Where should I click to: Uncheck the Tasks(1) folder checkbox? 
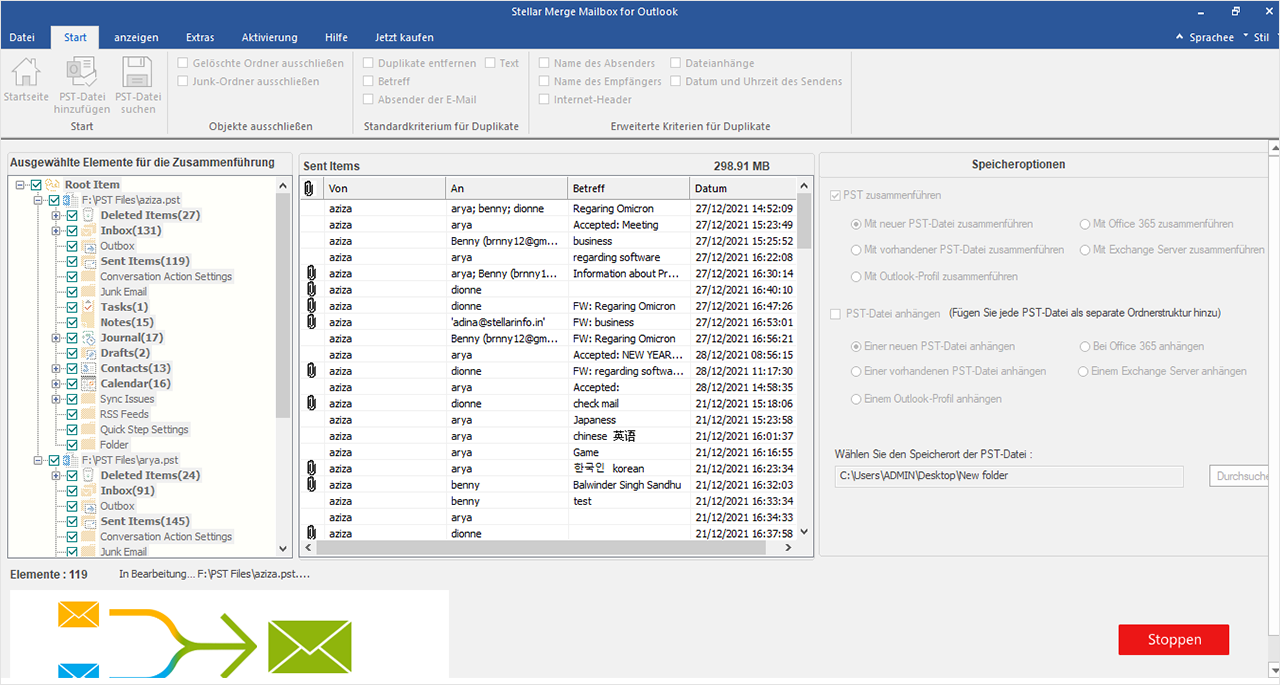pyautogui.click(x=72, y=307)
